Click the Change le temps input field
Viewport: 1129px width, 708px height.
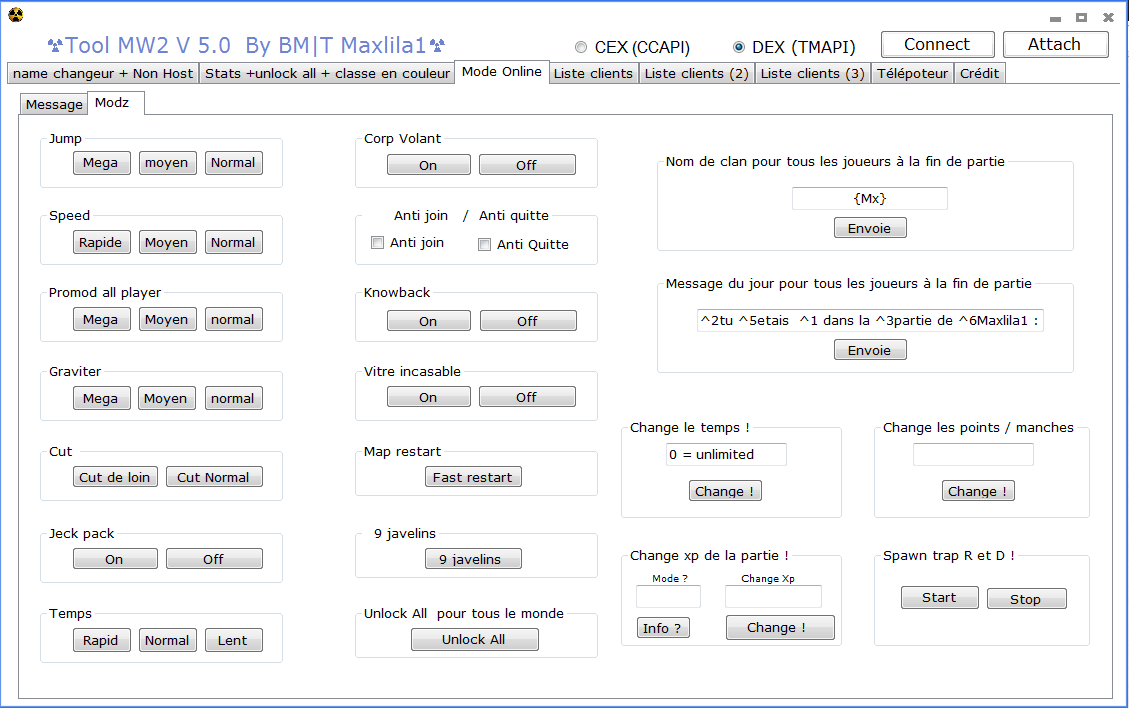[726, 454]
